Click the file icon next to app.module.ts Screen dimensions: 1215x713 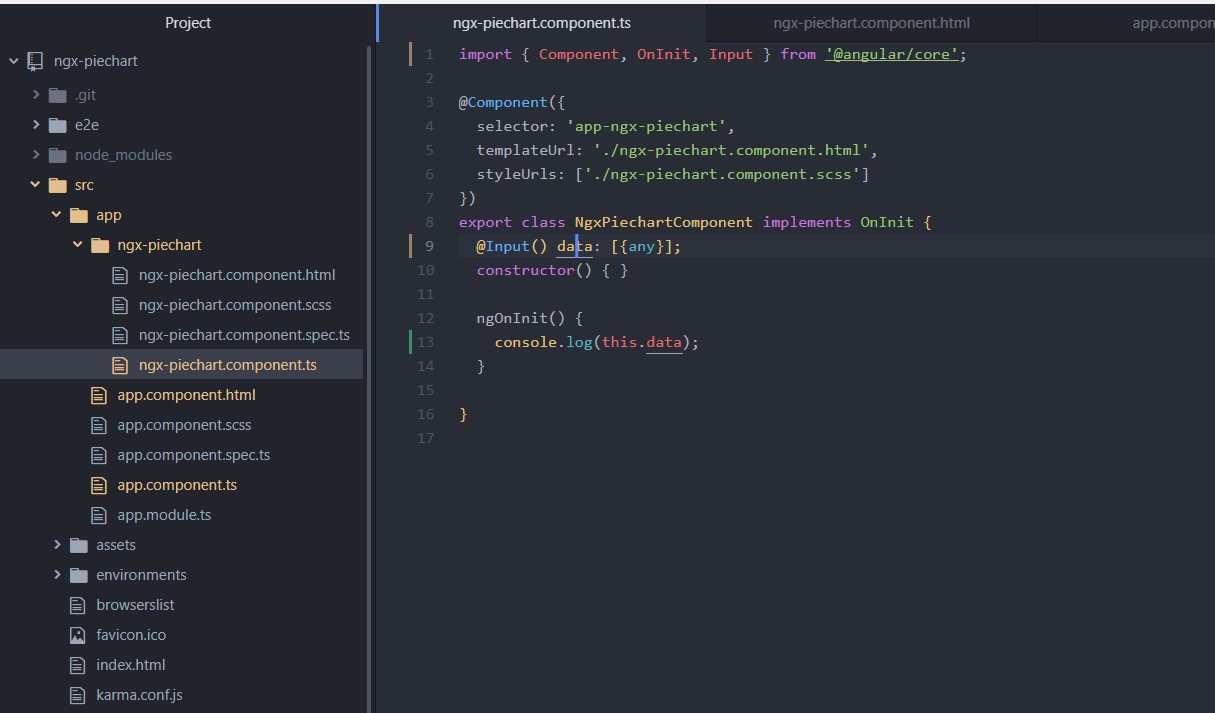coord(99,514)
